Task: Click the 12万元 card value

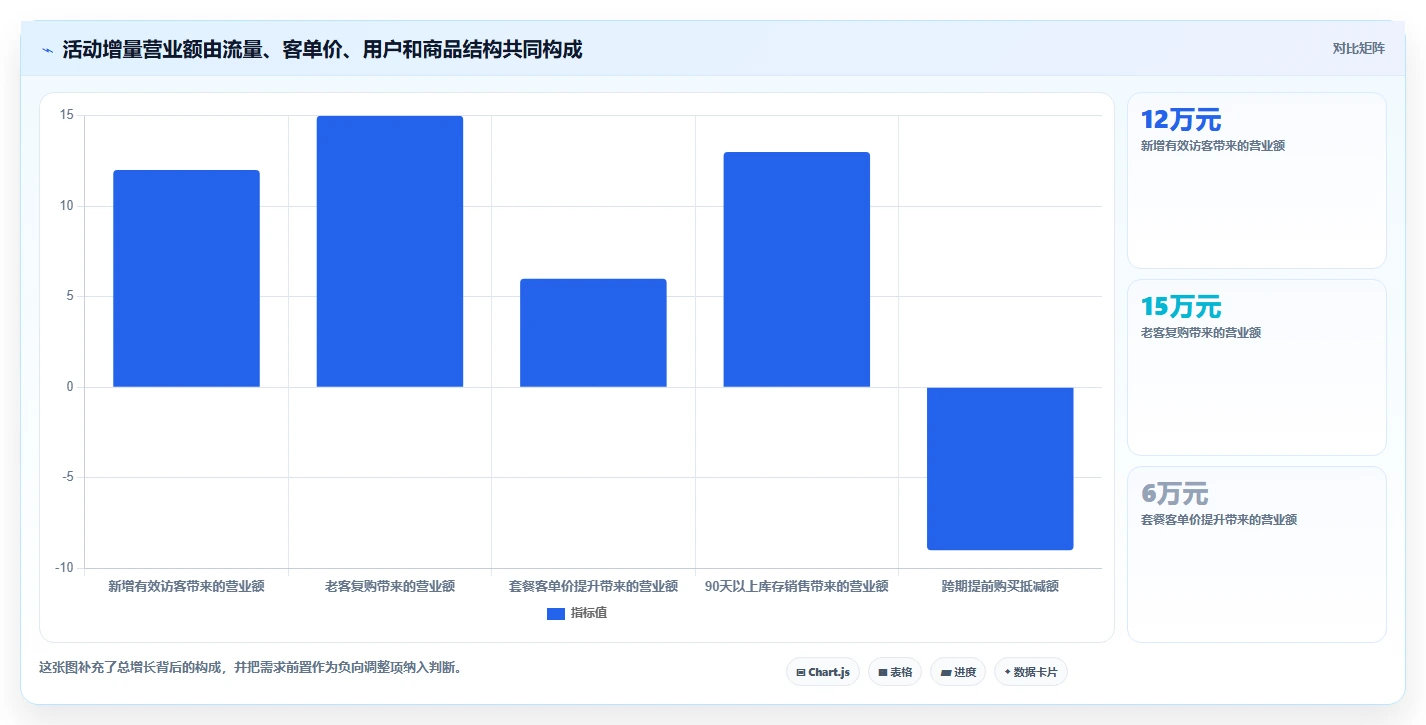Action: coord(1181,120)
